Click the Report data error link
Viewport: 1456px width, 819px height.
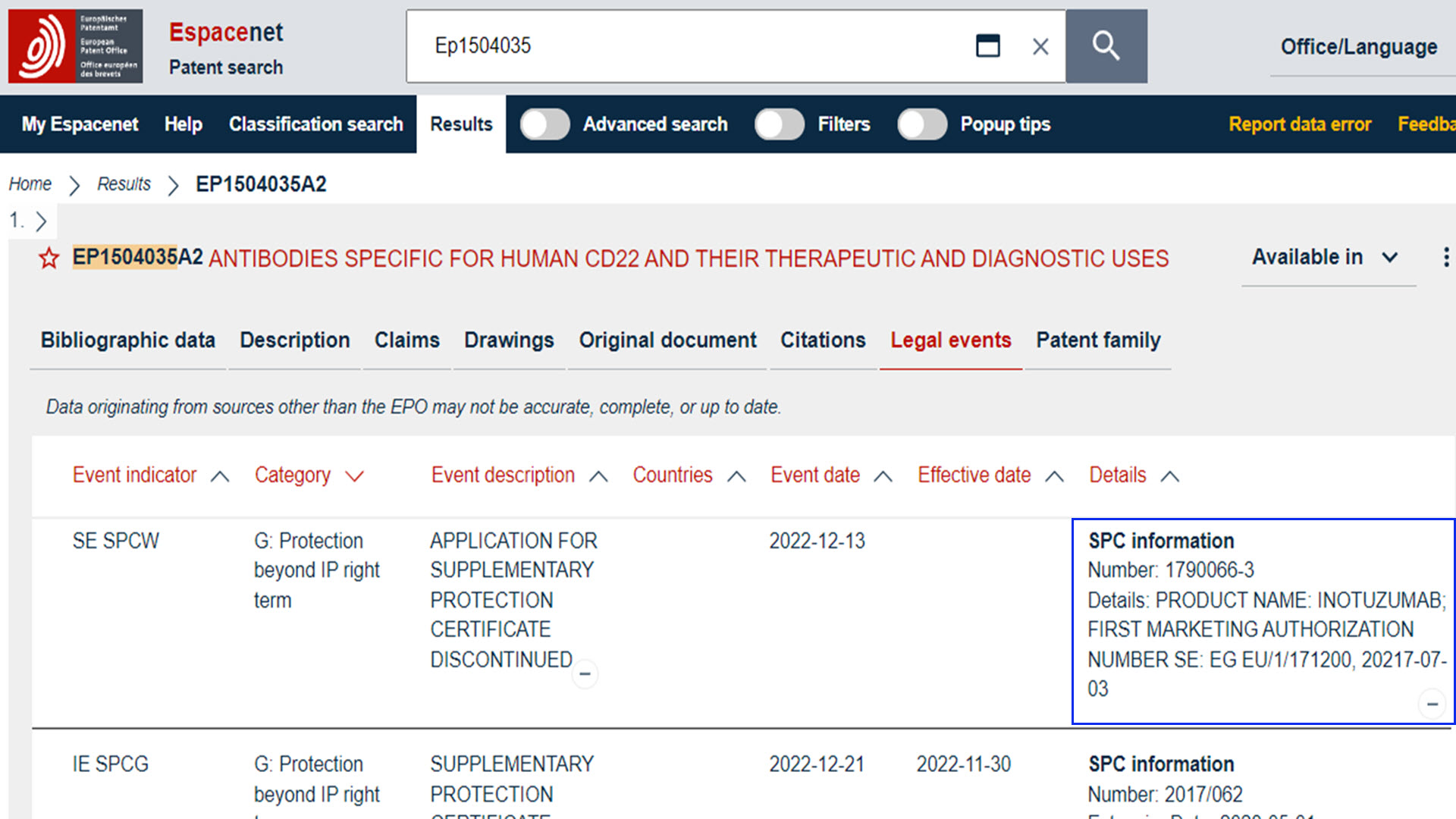1299,124
